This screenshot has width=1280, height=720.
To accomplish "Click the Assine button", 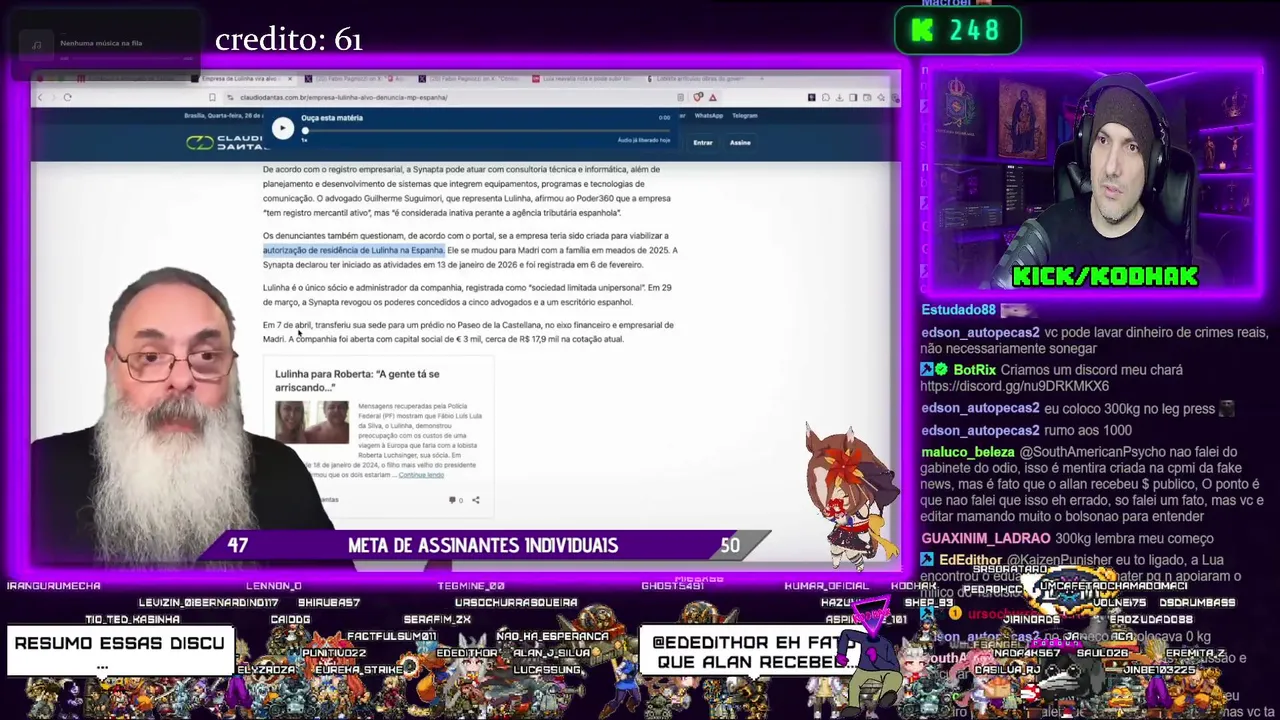I will [740, 142].
